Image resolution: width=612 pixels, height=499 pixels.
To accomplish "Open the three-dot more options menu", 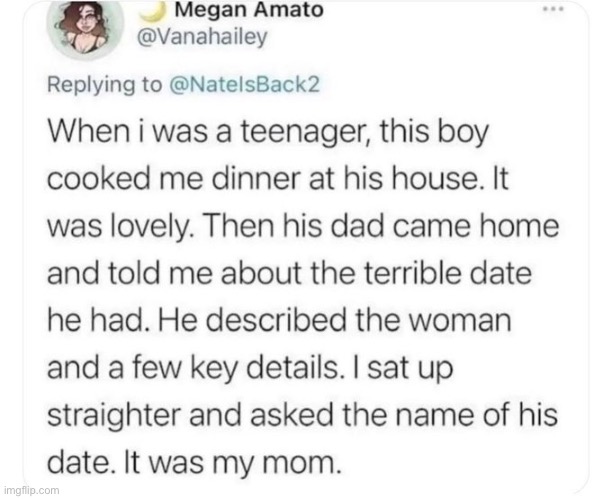I will pos(554,9).
